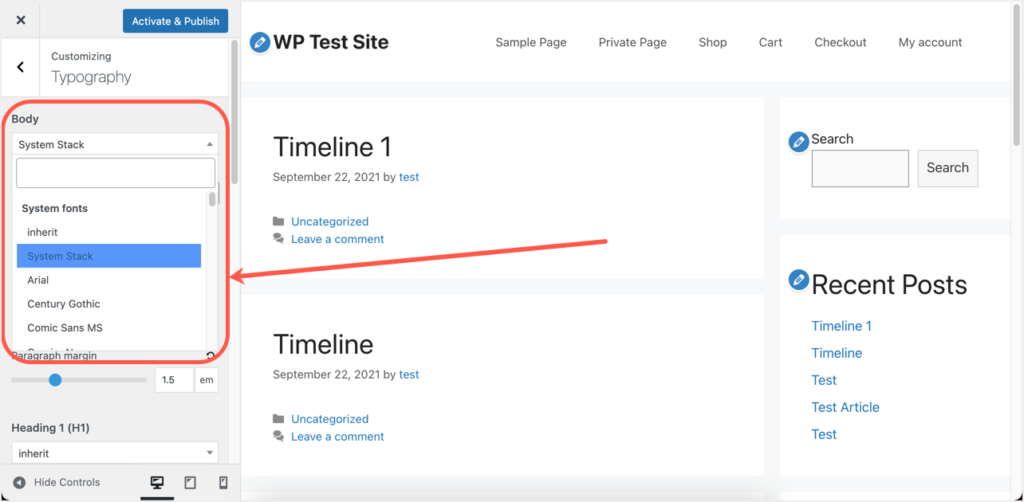Open the Body font System Stack dropdown
This screenshot has width=1024, height=502.
pos(115,144)
